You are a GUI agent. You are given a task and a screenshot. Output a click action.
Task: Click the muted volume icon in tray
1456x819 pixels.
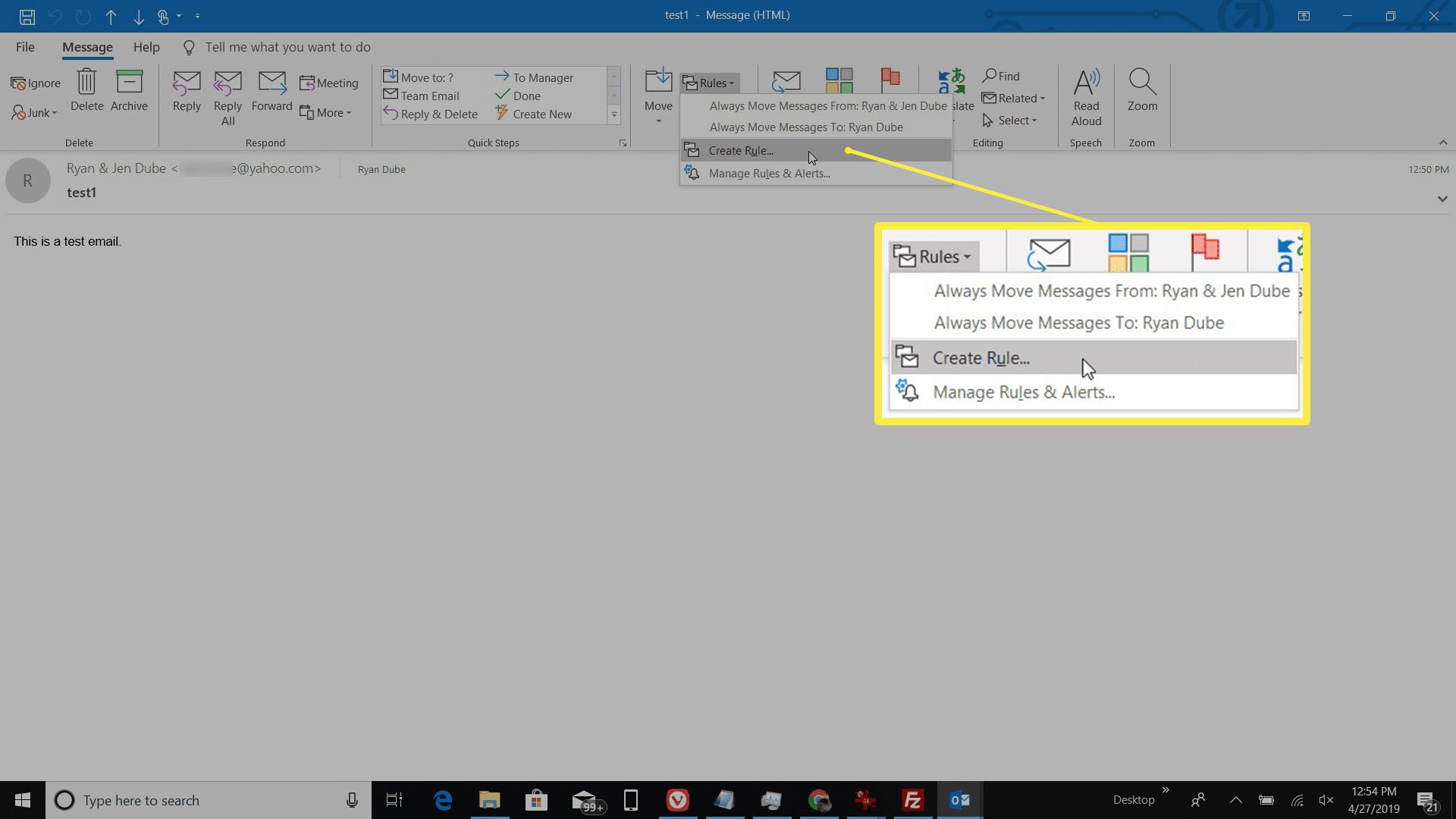click(x=1326, y=800)
